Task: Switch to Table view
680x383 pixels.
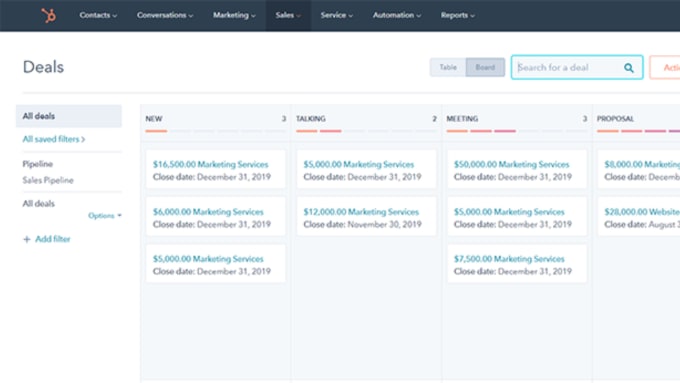Action: tap(448, 67)
